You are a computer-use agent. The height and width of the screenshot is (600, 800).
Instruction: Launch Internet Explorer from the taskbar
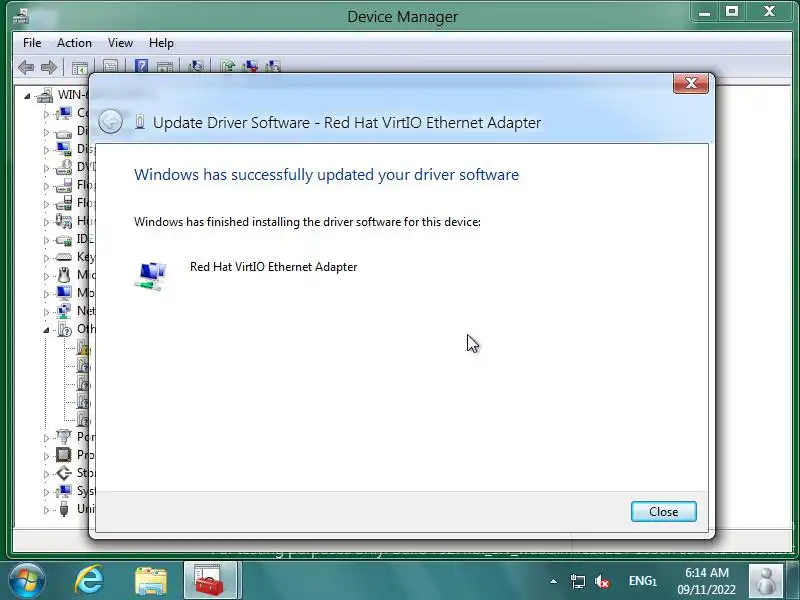pos(89,580)
